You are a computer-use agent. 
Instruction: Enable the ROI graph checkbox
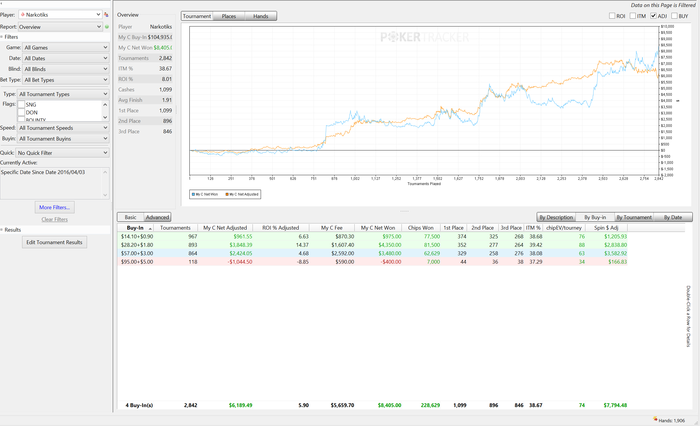612,16
